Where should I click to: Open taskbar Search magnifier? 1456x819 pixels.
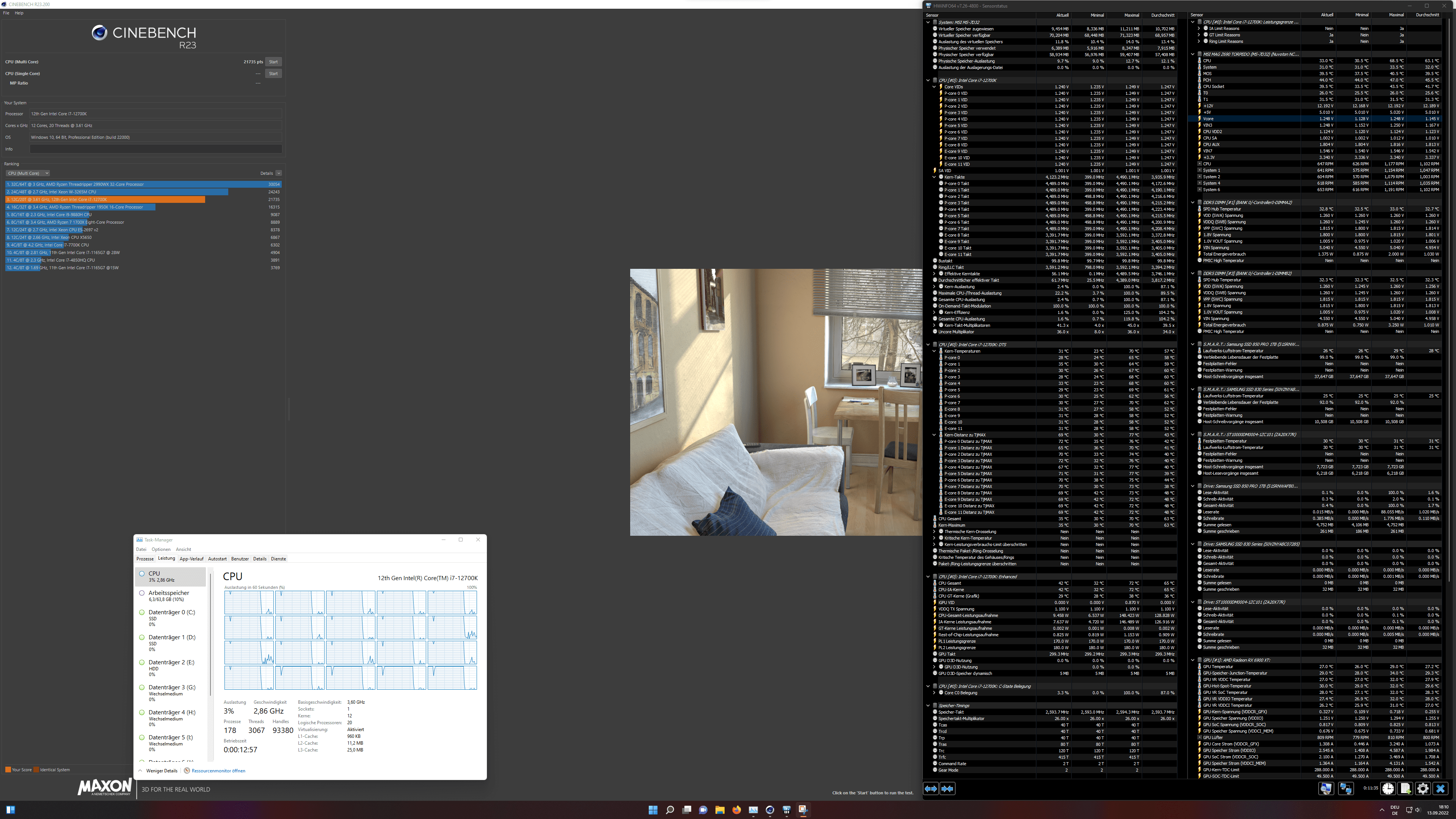[x=670, y=810]
